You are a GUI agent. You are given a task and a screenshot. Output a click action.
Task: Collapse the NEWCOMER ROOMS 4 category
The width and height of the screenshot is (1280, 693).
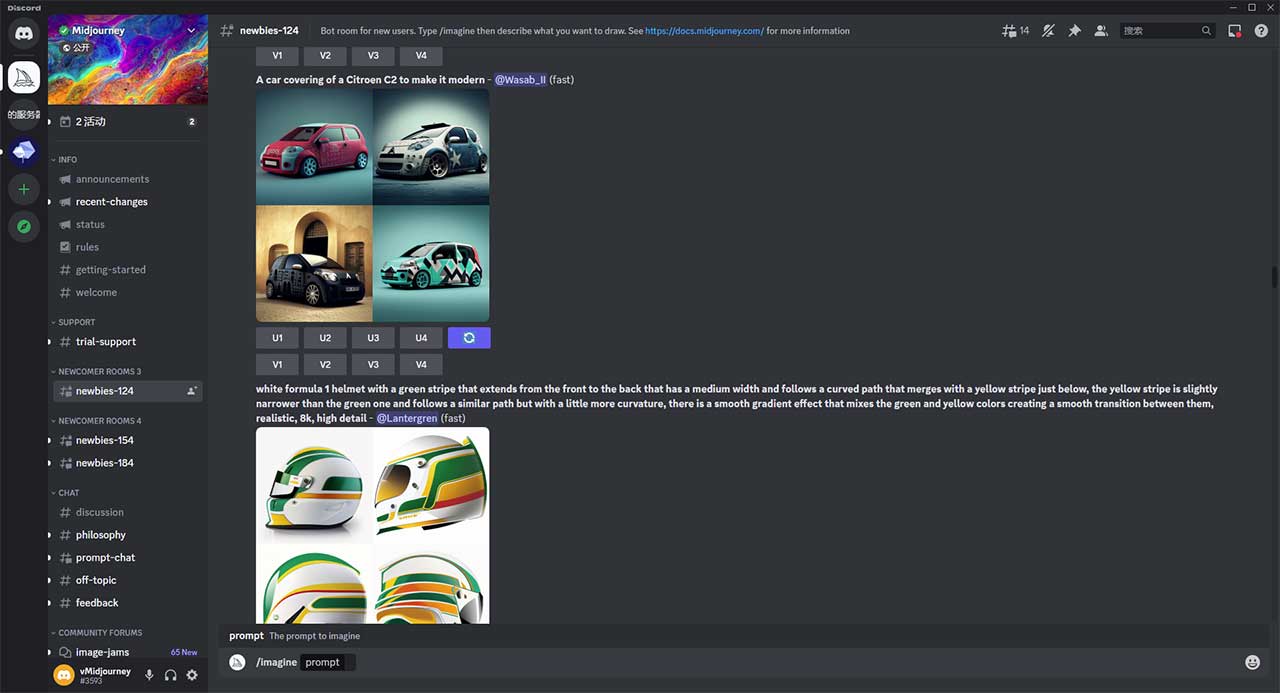click(99, 421)
